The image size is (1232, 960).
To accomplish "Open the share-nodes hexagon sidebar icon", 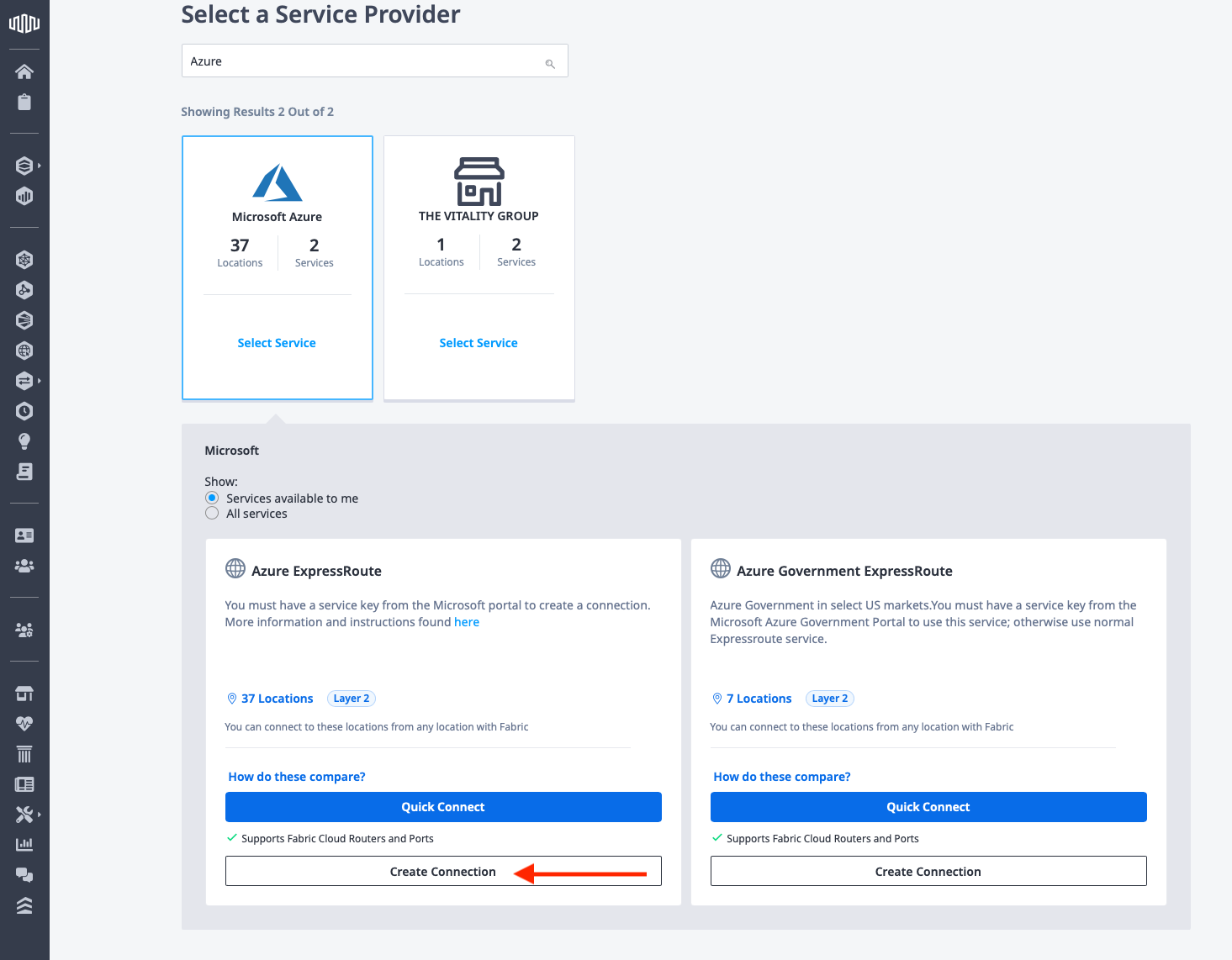I will click(x=24, y=290).
